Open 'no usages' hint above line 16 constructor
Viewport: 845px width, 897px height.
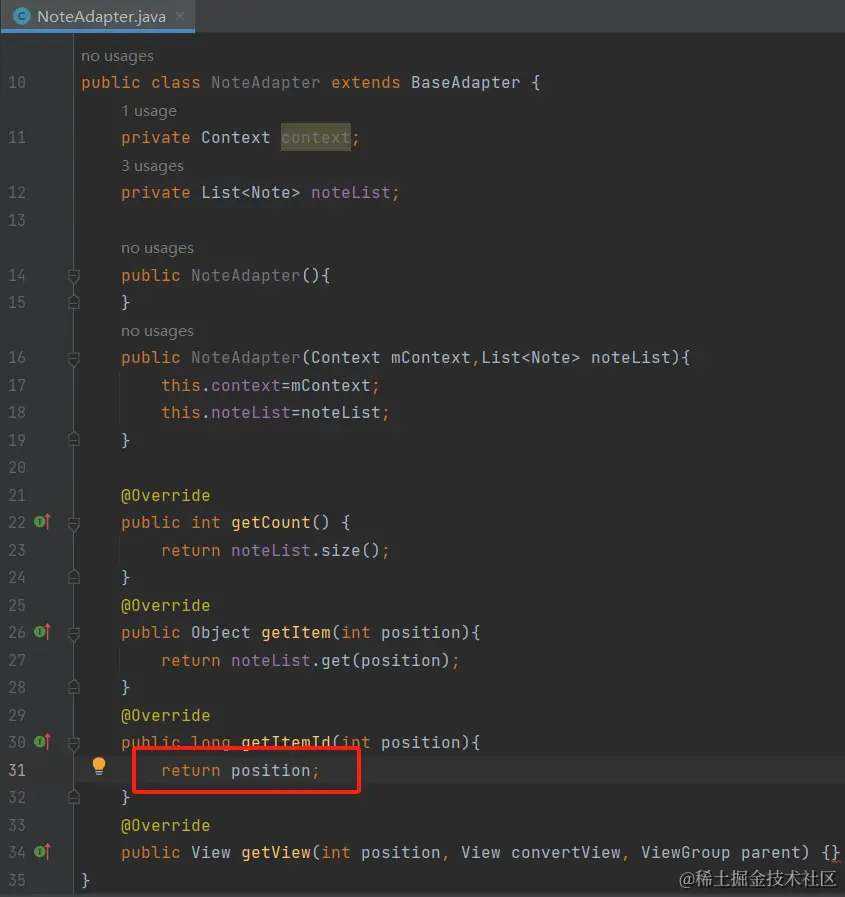pyautogui.click(x=157, y=331)
